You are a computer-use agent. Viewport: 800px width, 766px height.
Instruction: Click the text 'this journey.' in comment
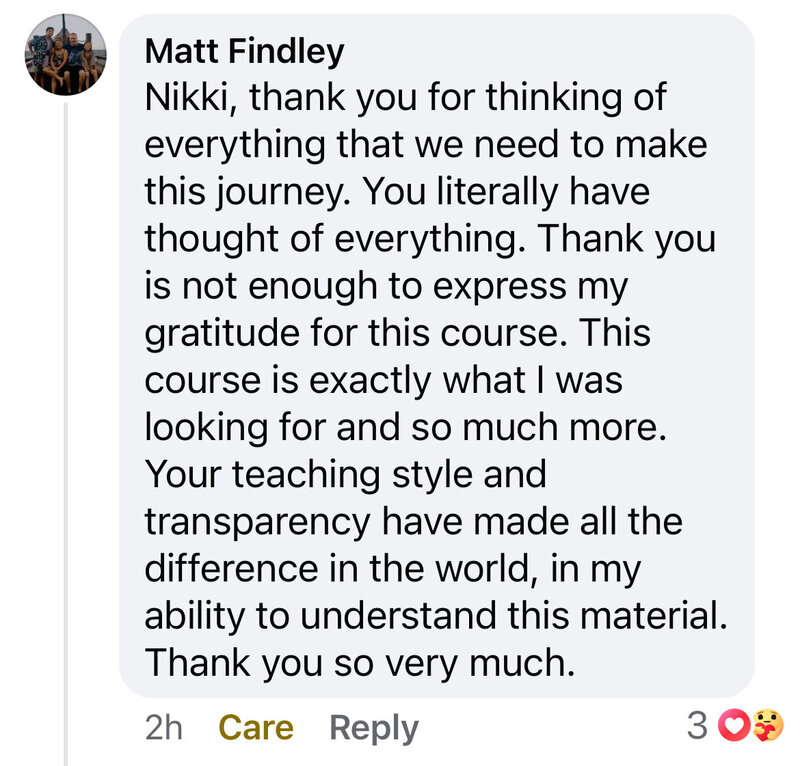coord(247,192)
